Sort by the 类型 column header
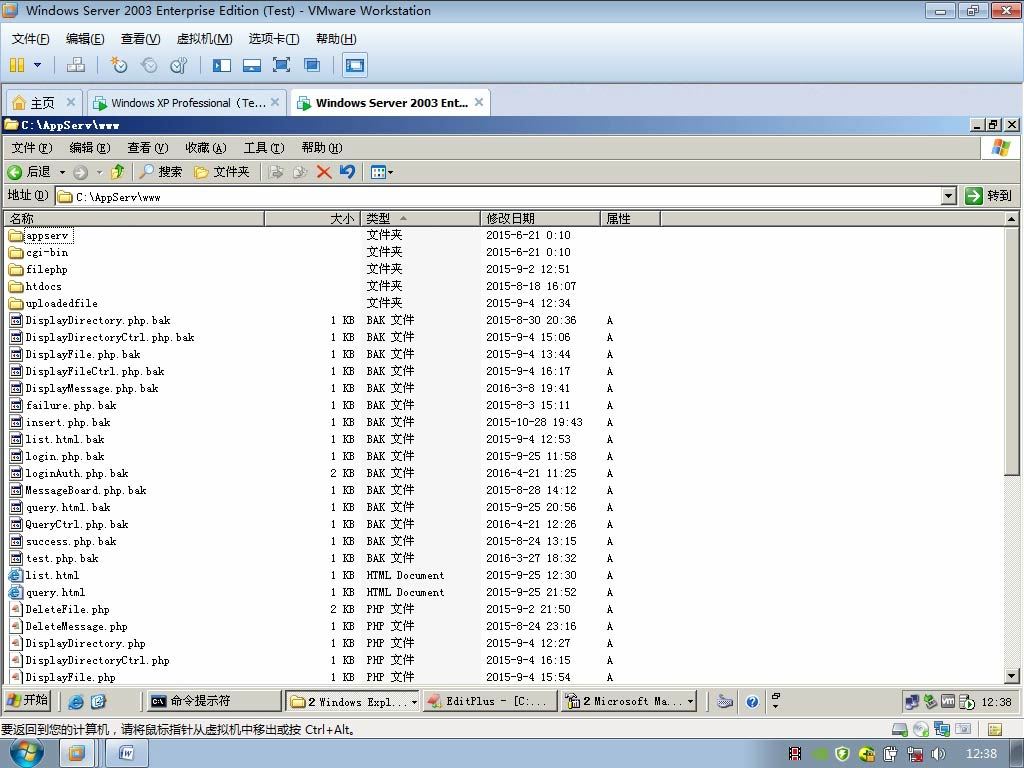 421,218
